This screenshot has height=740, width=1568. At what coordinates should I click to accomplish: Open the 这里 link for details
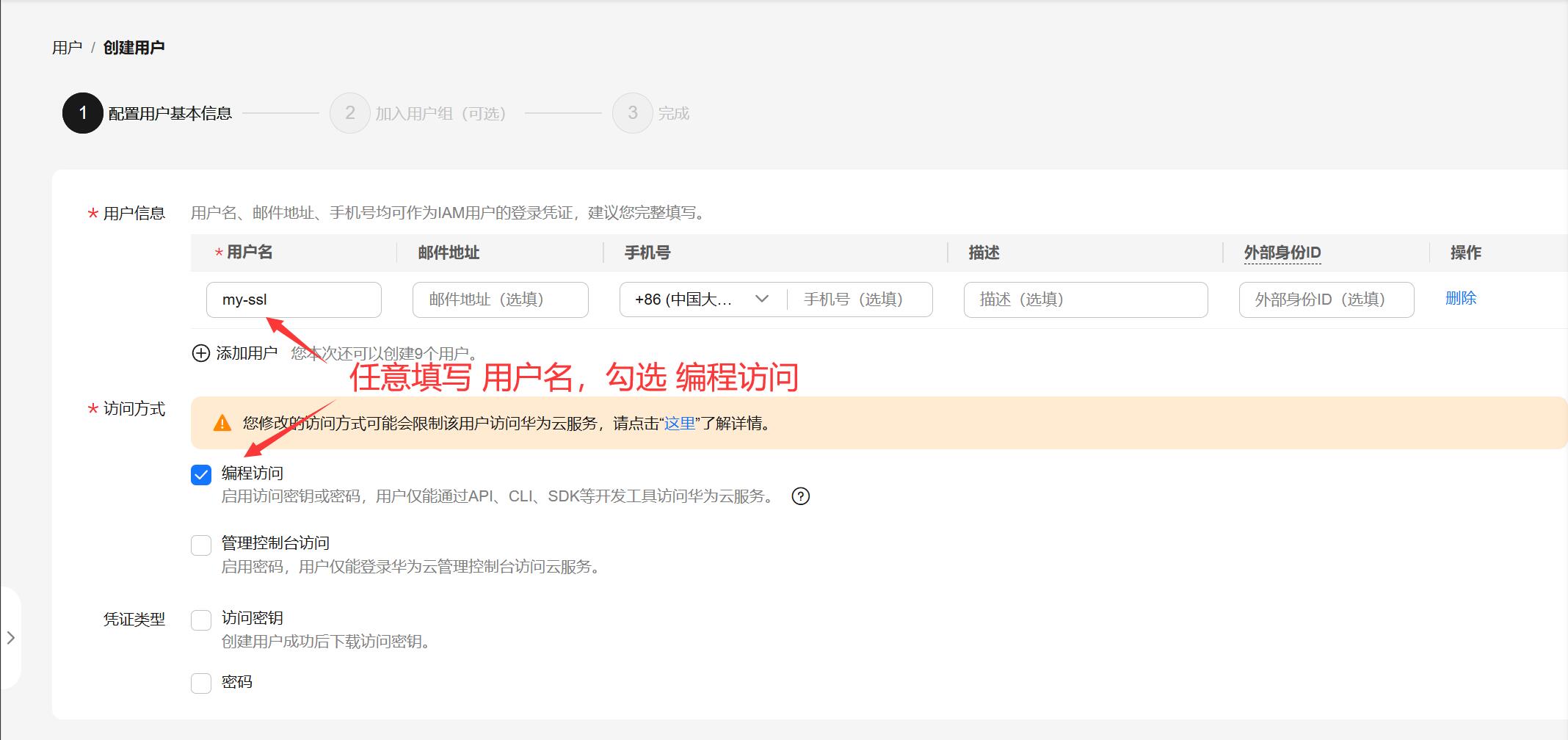point(679,424)
